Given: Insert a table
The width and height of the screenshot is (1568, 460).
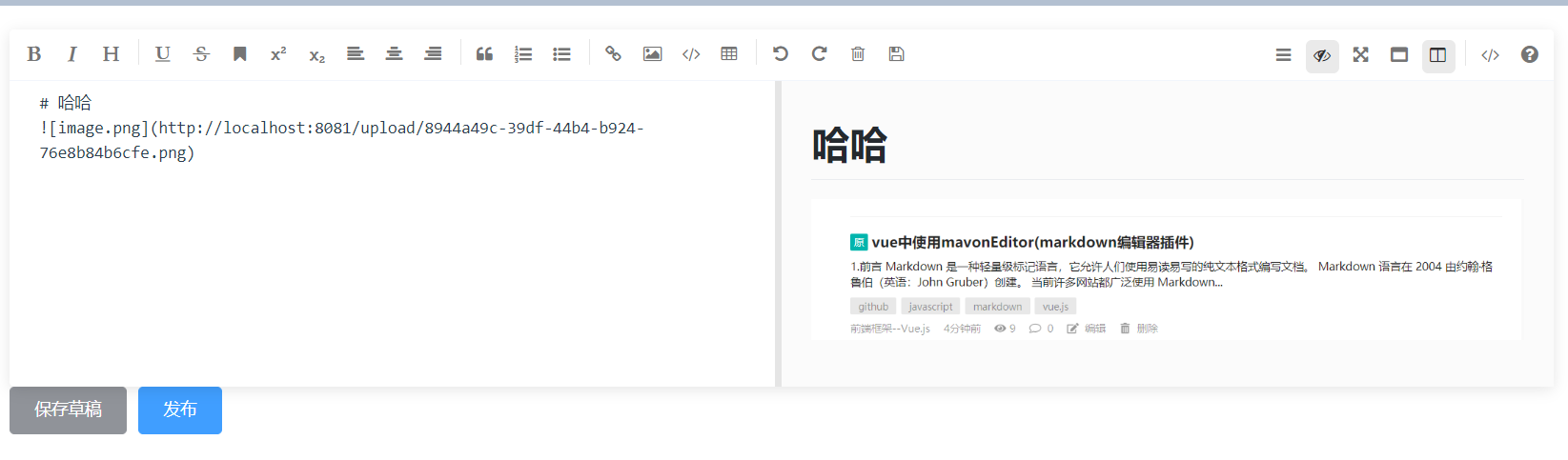Looking at the screenshot, I should tap(729, 54).
